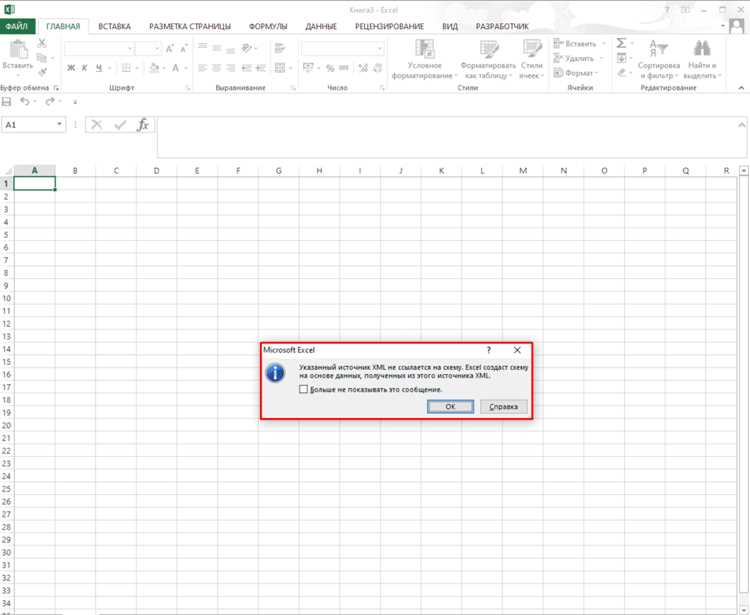
Task: Switch to the ФОРМУЛЫ tab
Action: coord(268,26)
